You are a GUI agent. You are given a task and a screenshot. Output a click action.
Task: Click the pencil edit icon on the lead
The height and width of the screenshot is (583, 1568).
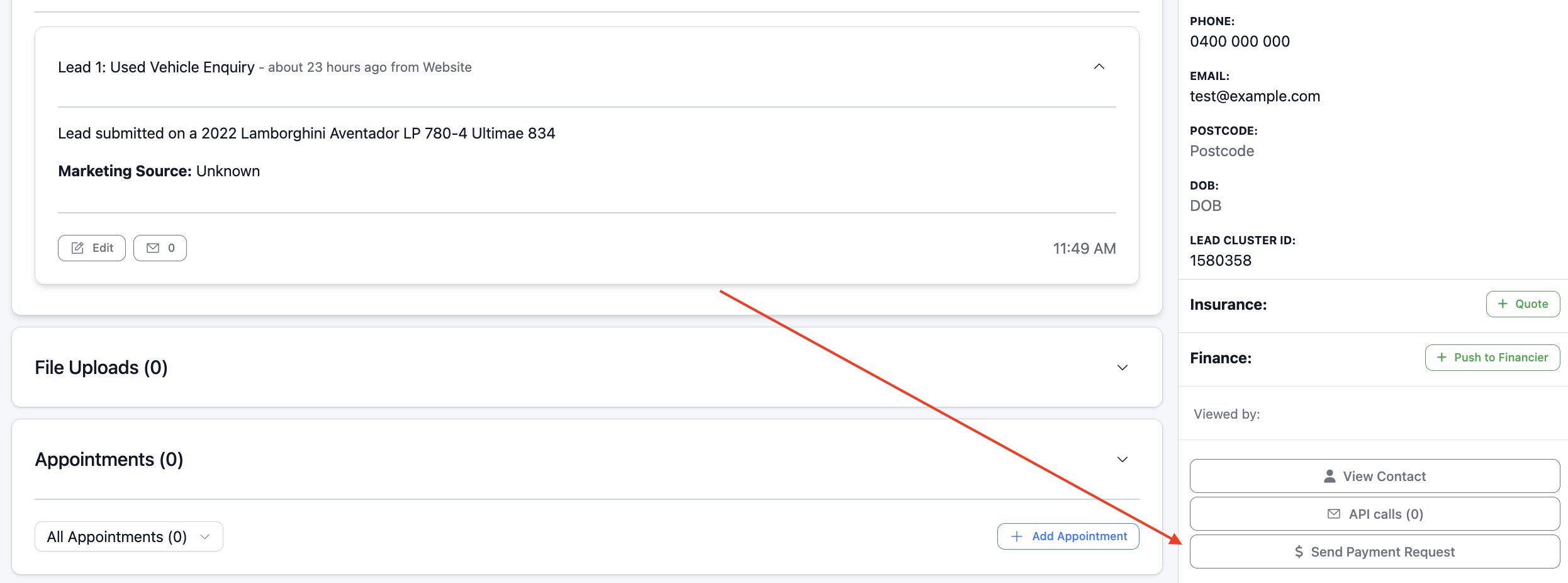(x=77, y=248)
